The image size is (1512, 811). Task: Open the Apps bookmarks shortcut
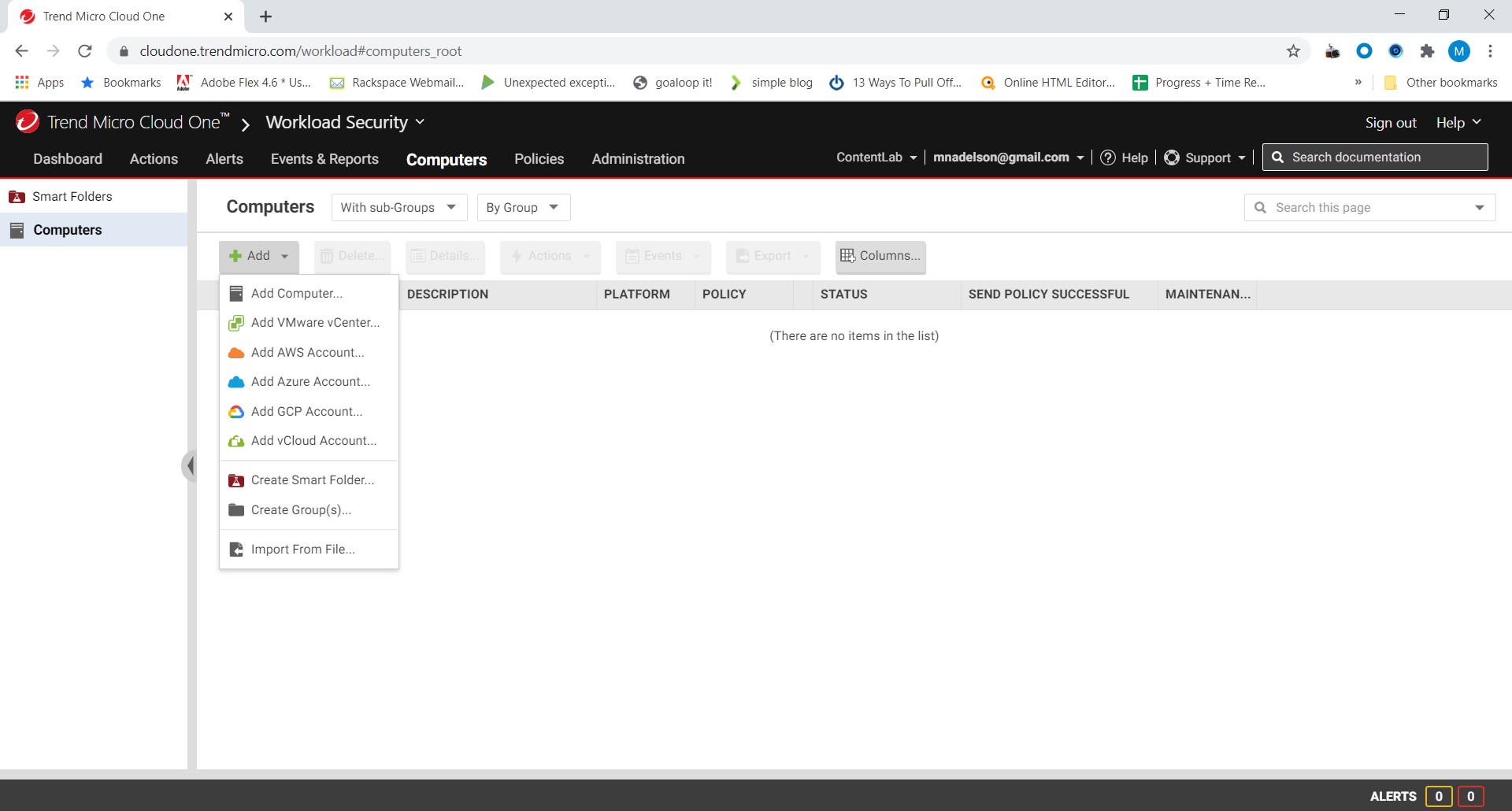[39, 83]
